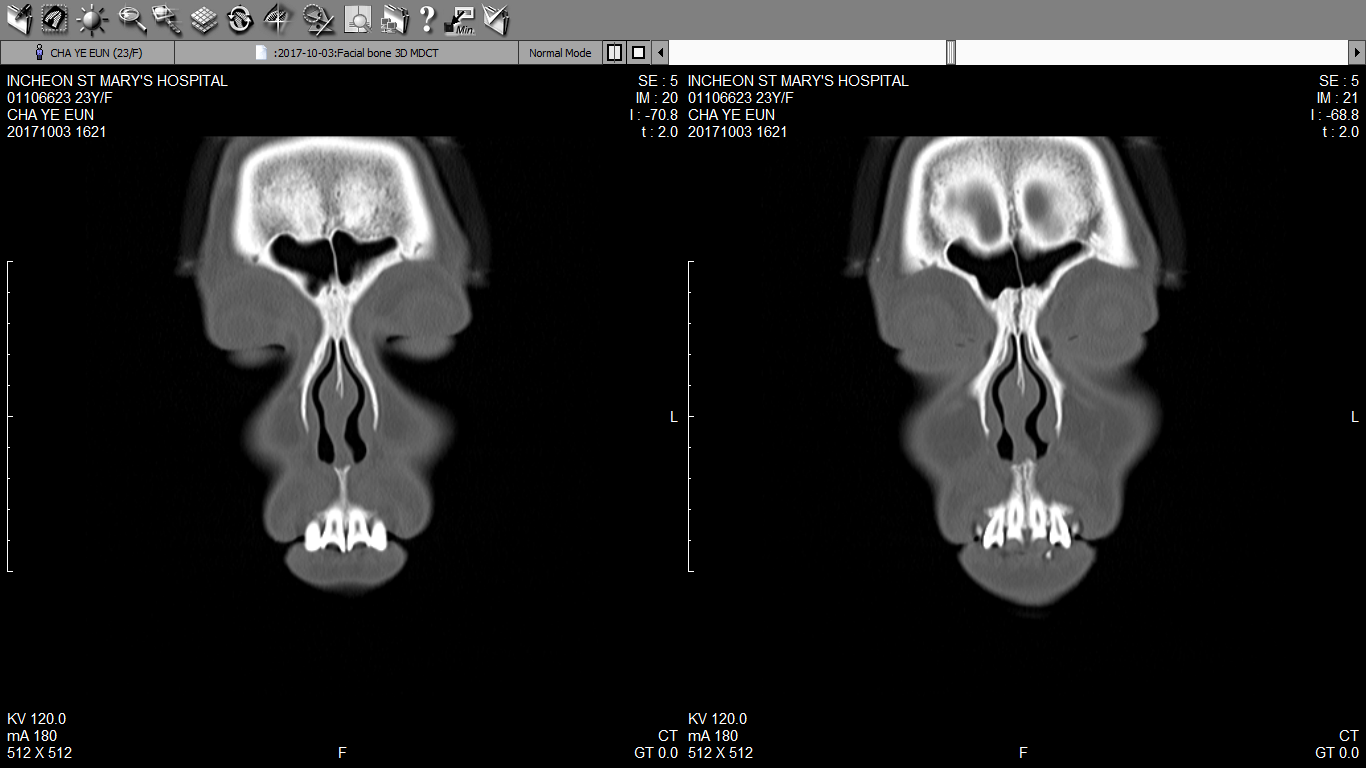Click 'GT 0.0' in right pane
The height and width of the screenshot is (768, 1366).
click(1337, 753)
